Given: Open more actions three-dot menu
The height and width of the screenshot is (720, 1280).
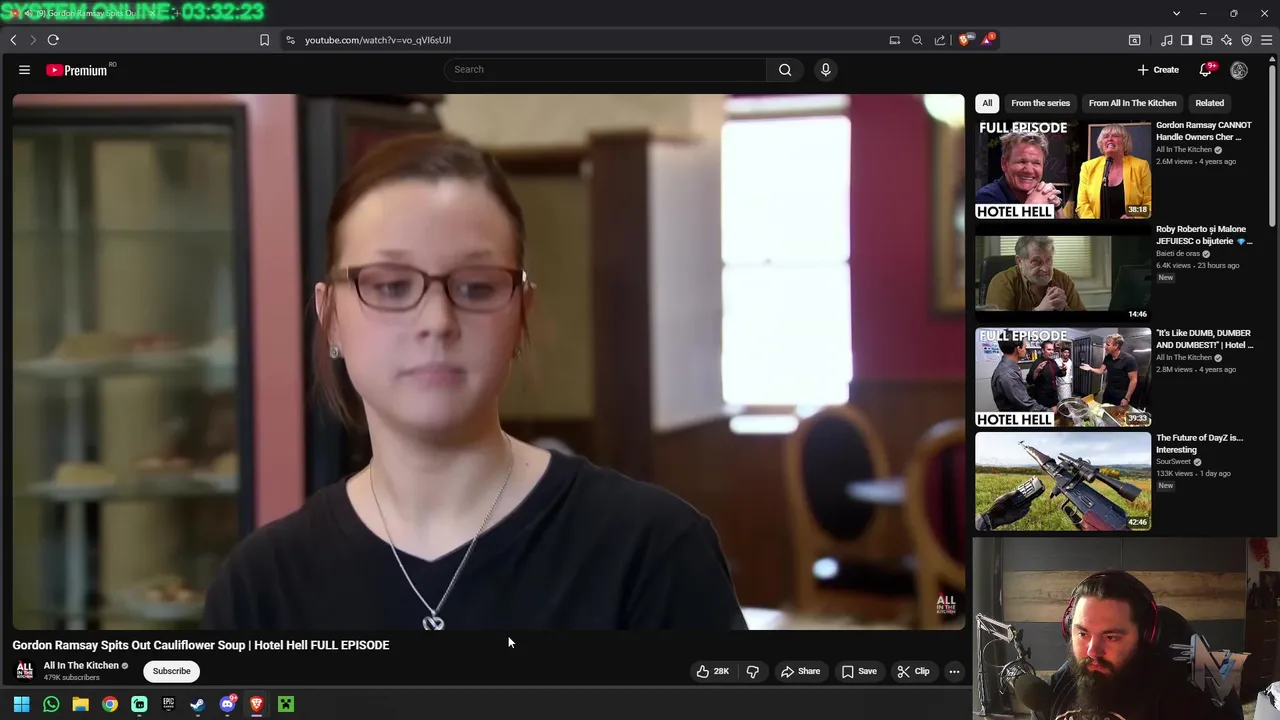Looking at the screenshot, I should tap(954, 671).
